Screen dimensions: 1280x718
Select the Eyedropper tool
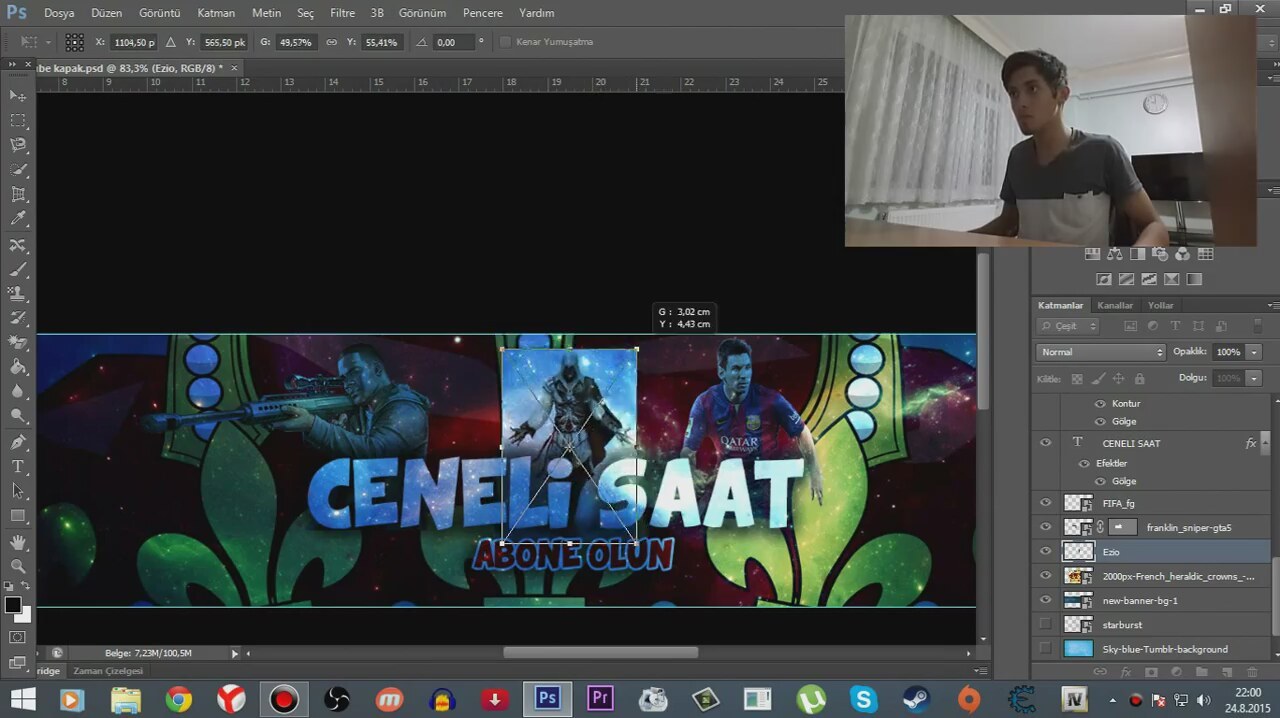(18, 219)
